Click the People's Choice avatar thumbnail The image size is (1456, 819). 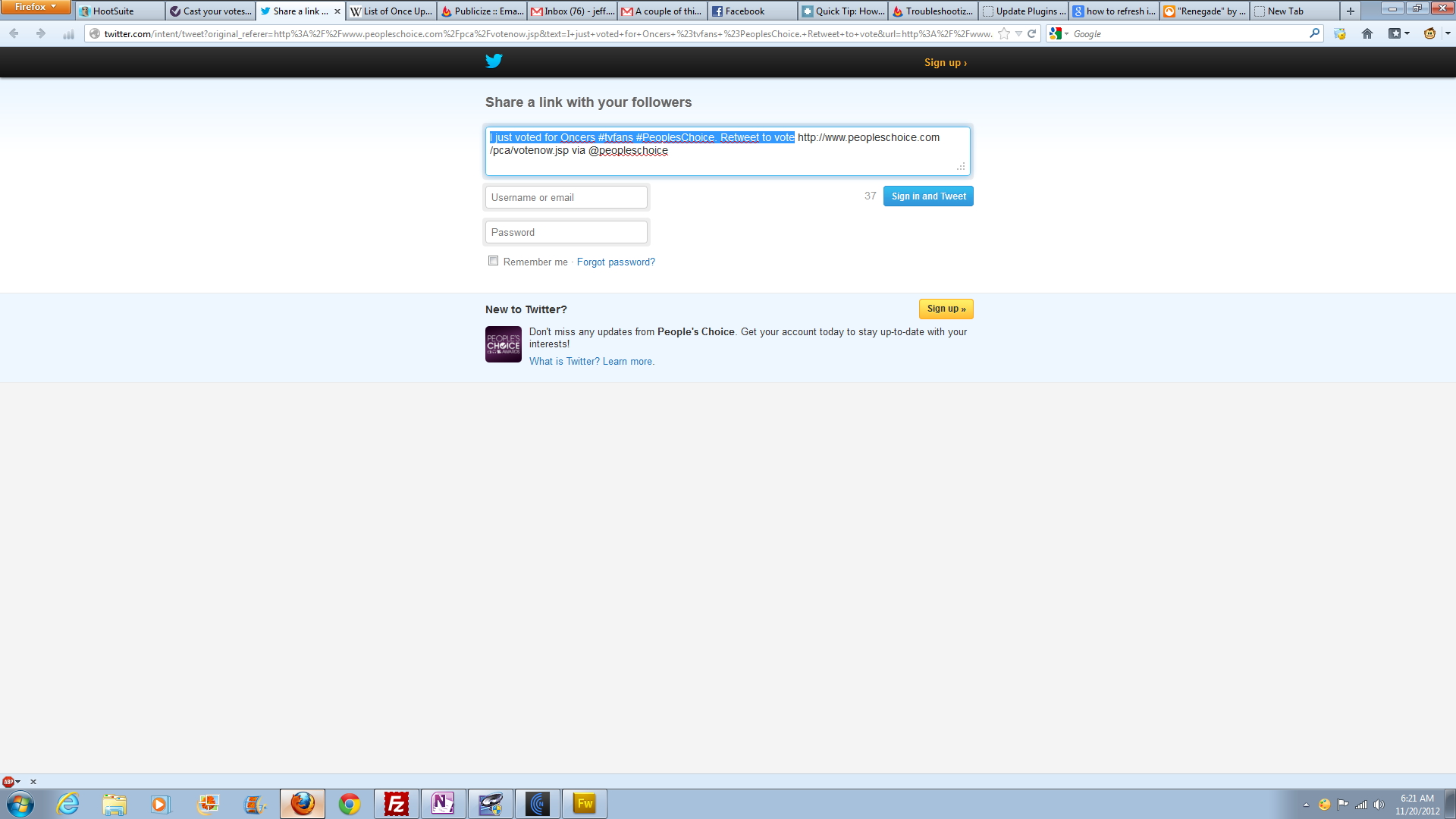(x=503, y=344)
